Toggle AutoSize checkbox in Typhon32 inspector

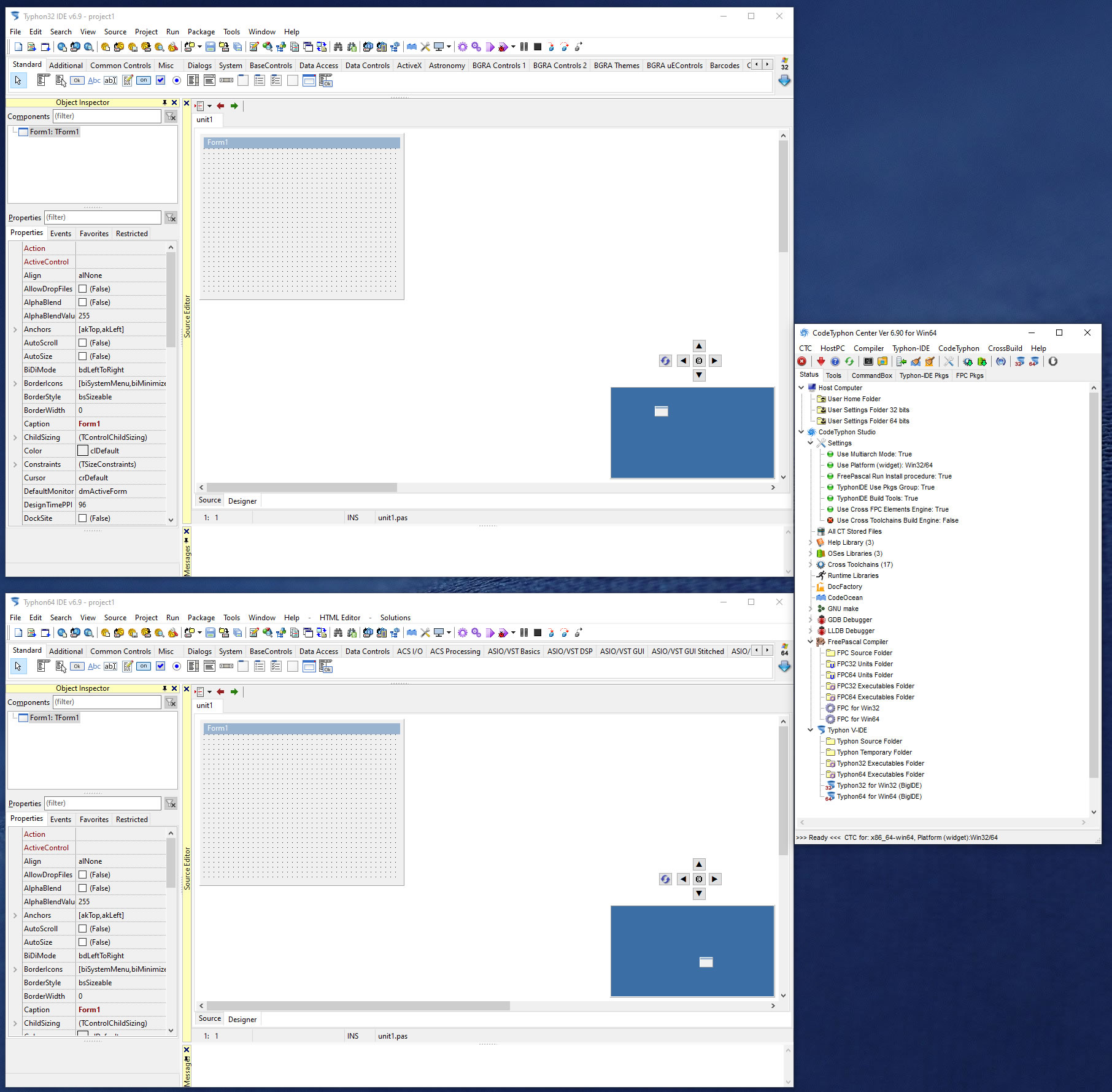pyautogui.click(x=83, y=356)
